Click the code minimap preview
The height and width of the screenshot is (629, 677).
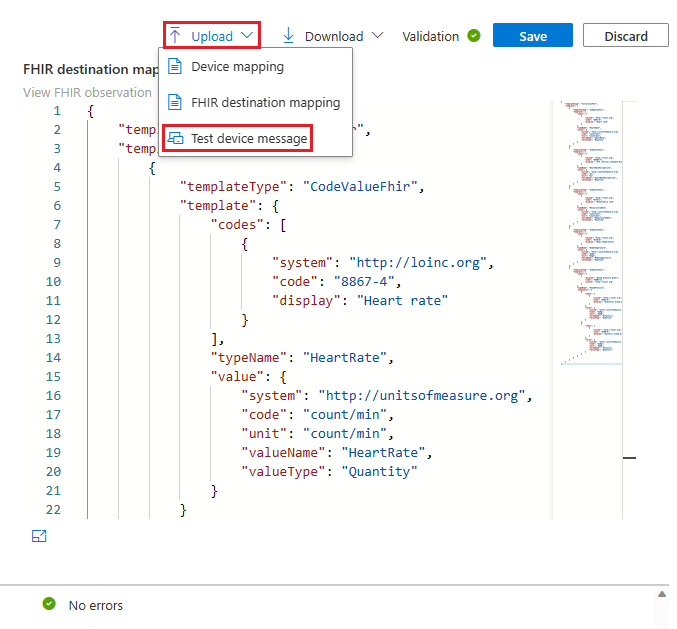click(591, 230)
